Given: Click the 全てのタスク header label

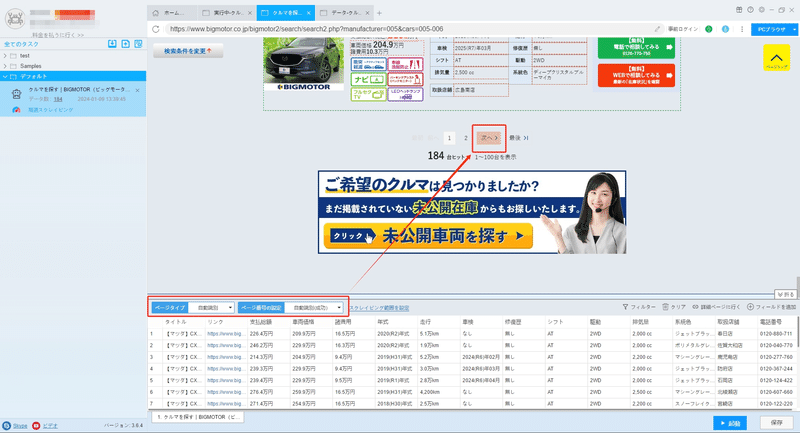Looking at the screenshot, I should click(x=21, y=44).
